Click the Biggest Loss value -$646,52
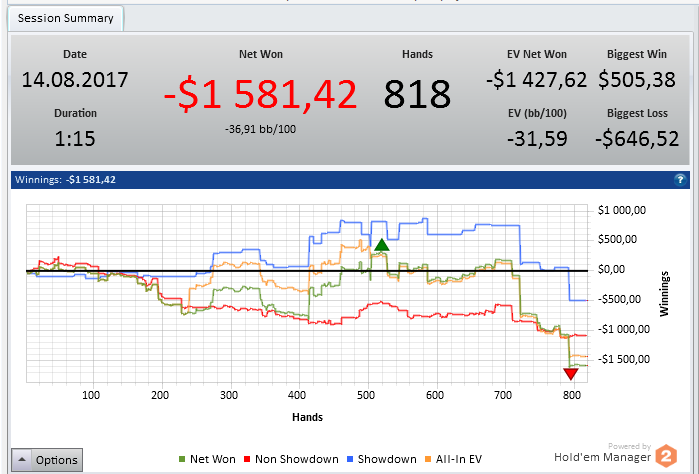699x474 pixels. coord(637,139)
